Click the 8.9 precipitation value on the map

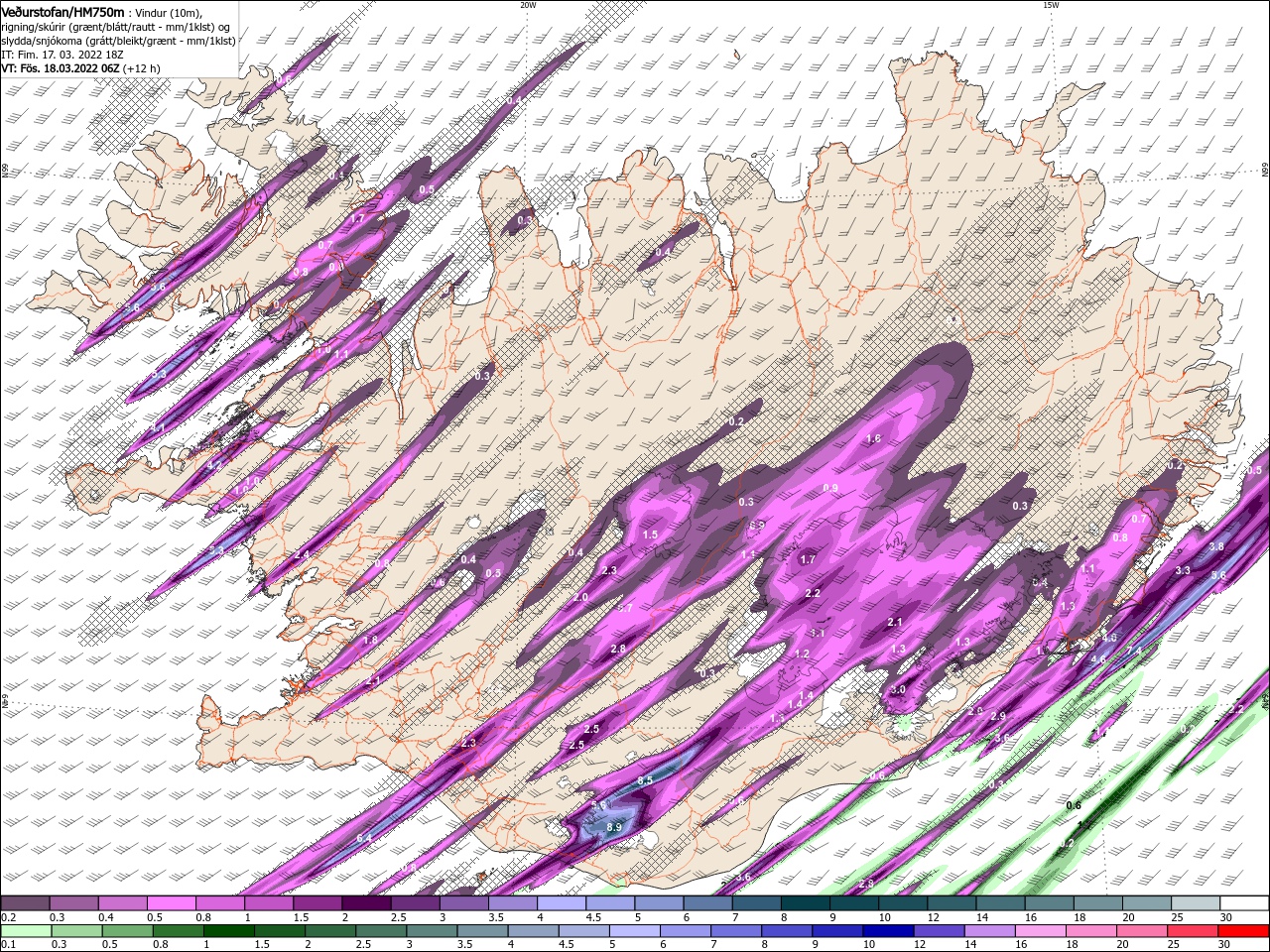[614, 827]
